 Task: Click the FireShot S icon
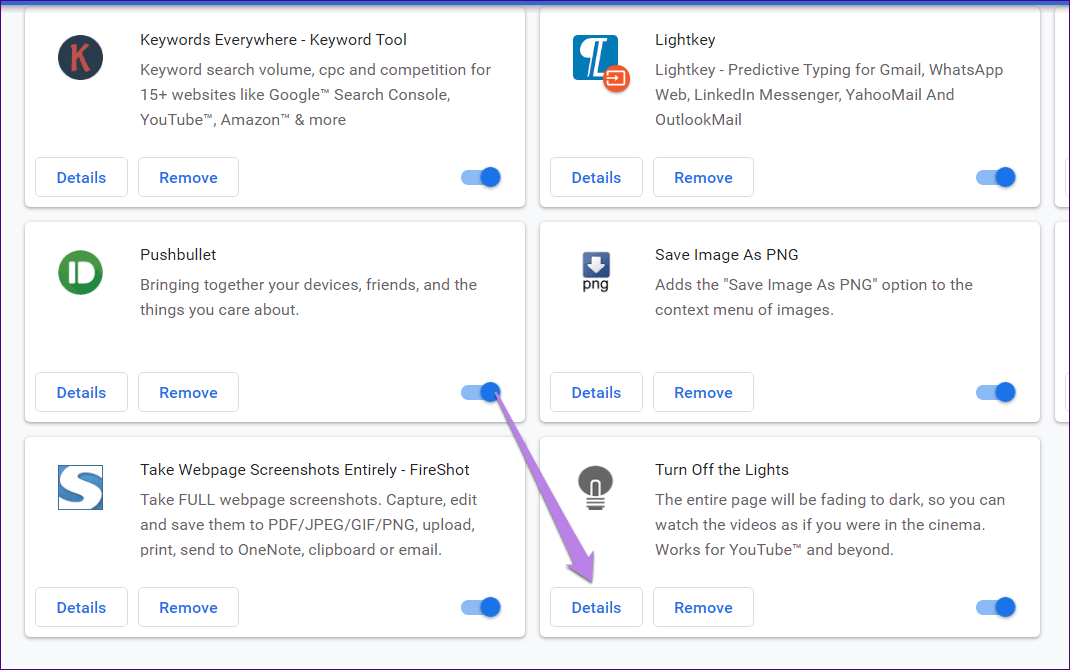point(81,488)
